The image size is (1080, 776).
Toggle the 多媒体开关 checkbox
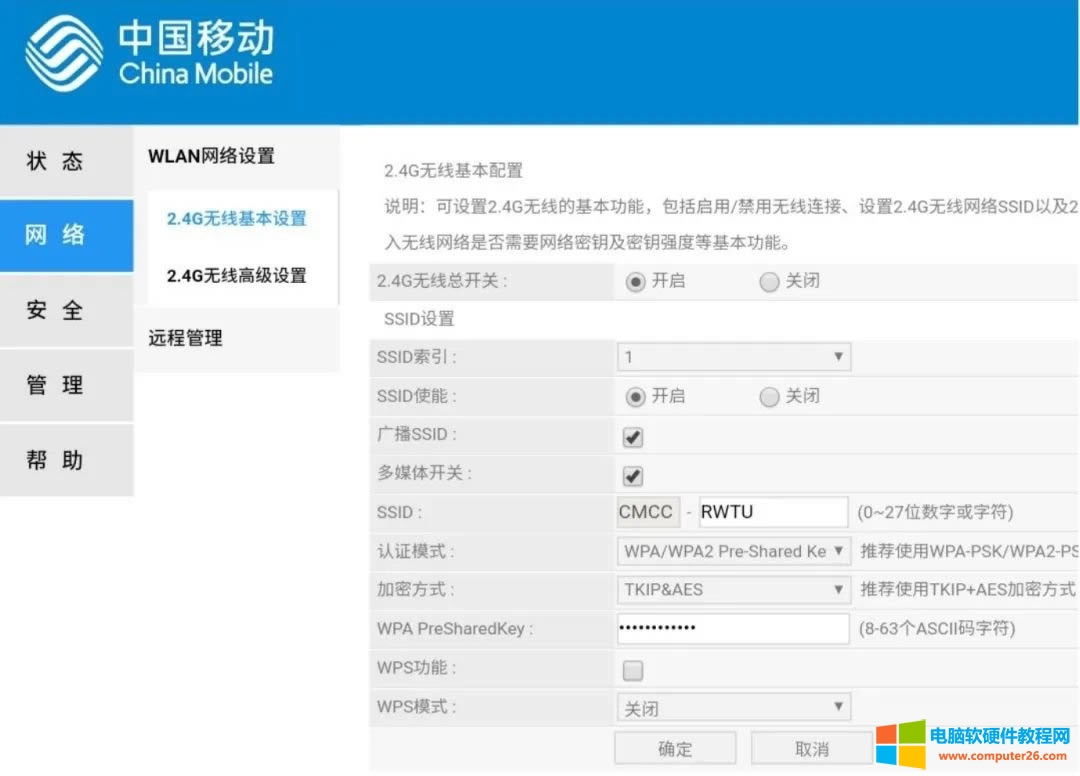[632, 476]
